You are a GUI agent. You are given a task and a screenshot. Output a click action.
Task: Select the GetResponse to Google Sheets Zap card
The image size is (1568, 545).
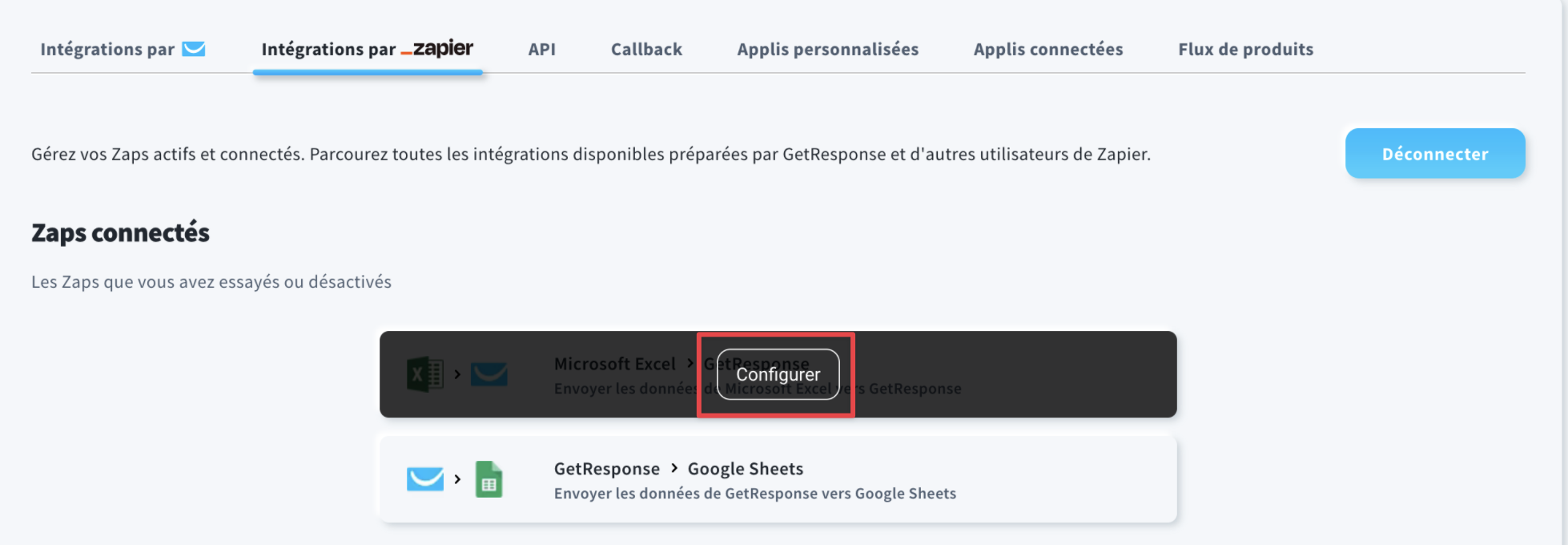coord(778,479)
